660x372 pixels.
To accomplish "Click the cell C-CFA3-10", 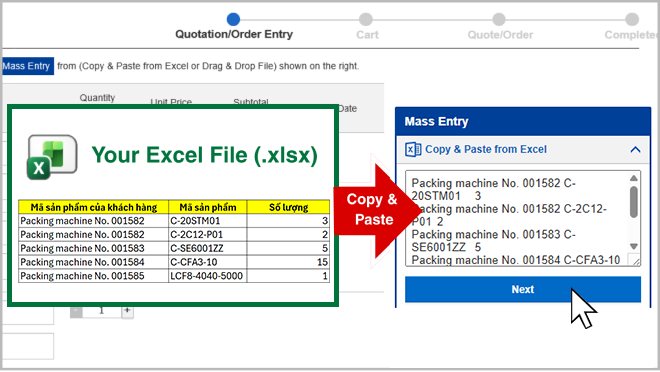I will [208, 262].
